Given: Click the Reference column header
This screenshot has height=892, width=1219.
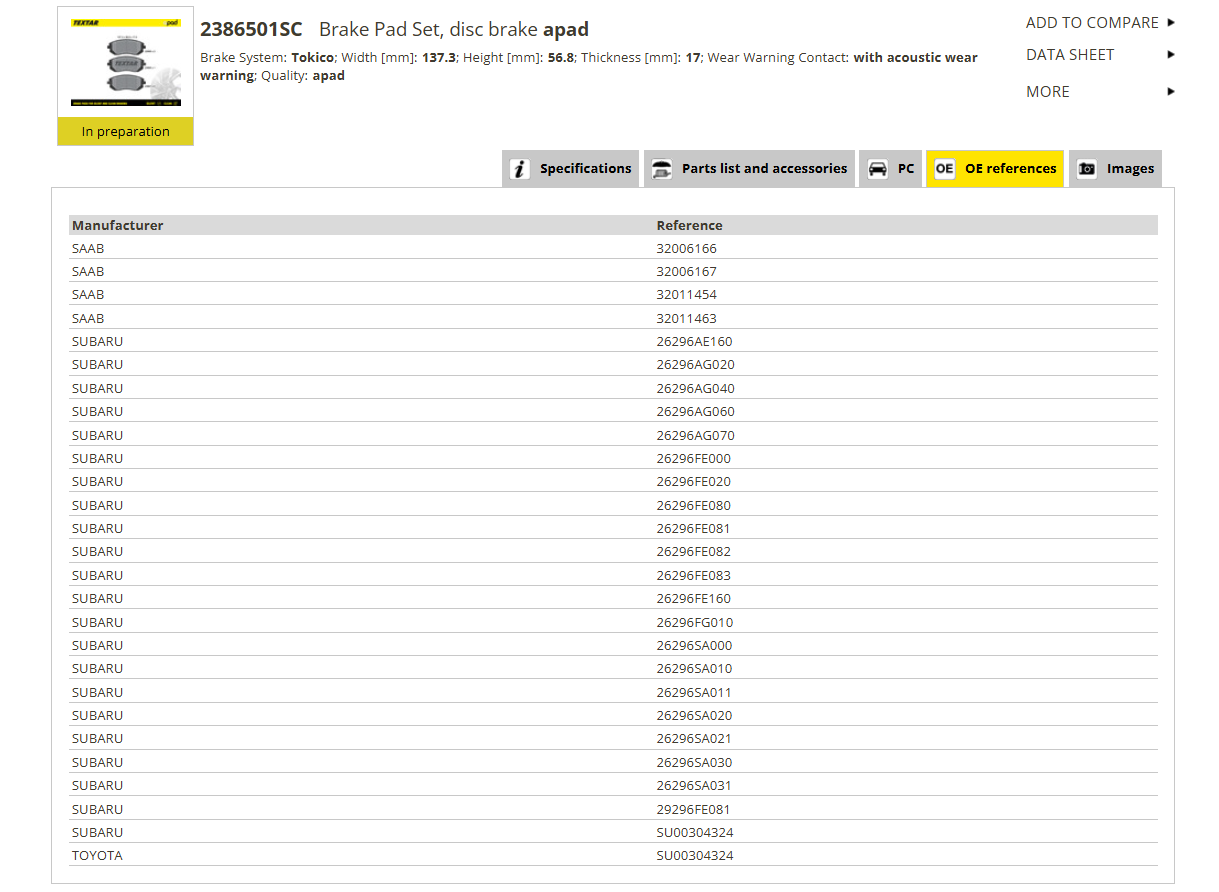Looking at the screenshot, I should (x=689, y=225).
